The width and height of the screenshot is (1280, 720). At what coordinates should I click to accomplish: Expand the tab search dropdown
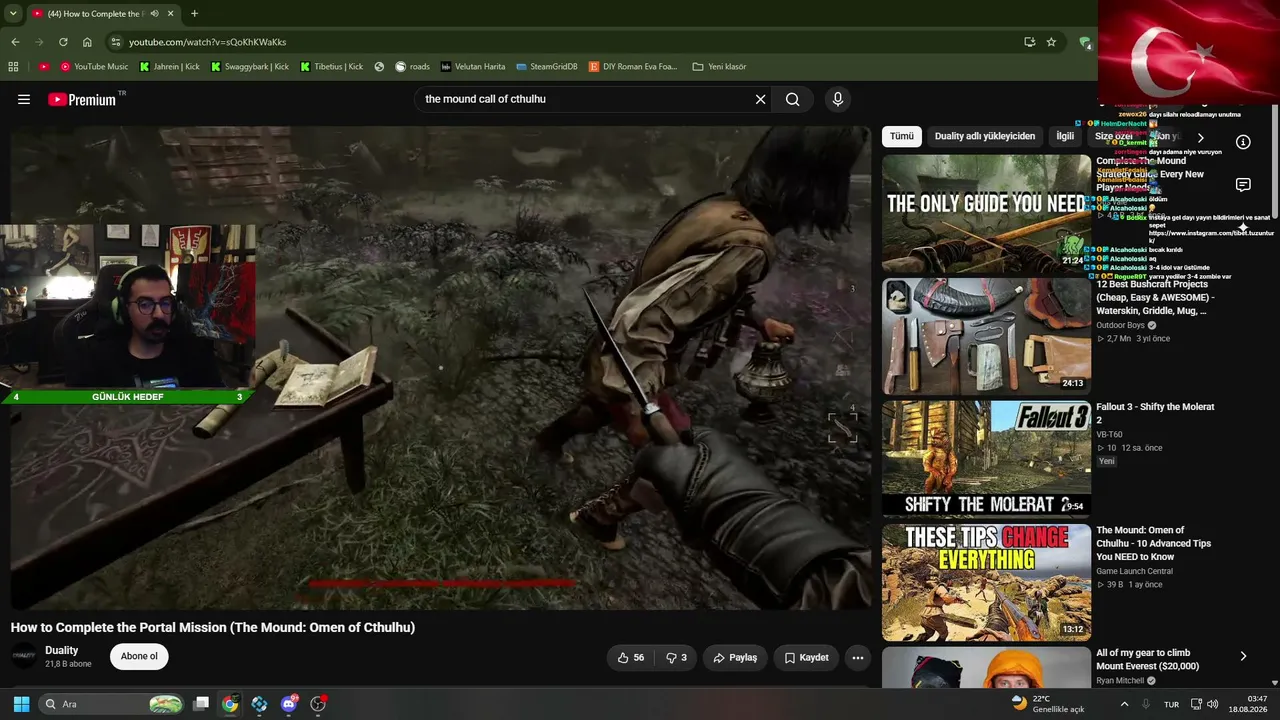[x=13, y=14]
